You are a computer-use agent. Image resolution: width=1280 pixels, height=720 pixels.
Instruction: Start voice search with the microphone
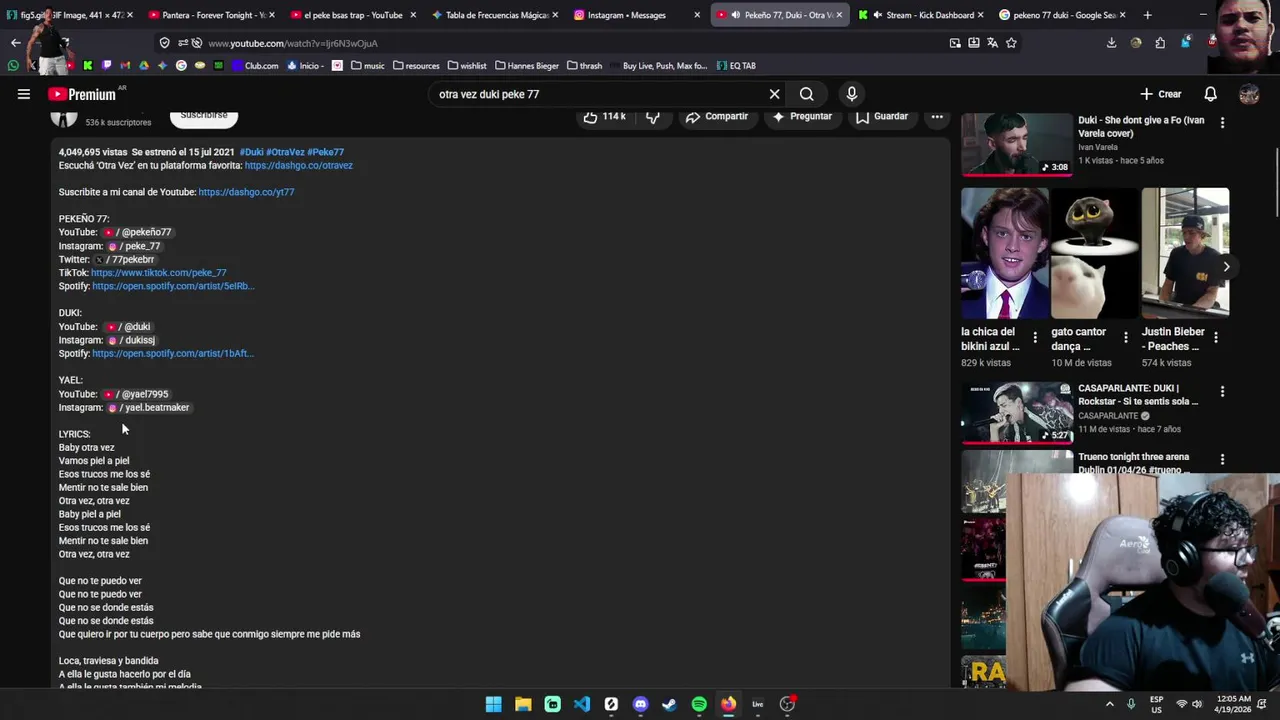[x=852, y=94]
